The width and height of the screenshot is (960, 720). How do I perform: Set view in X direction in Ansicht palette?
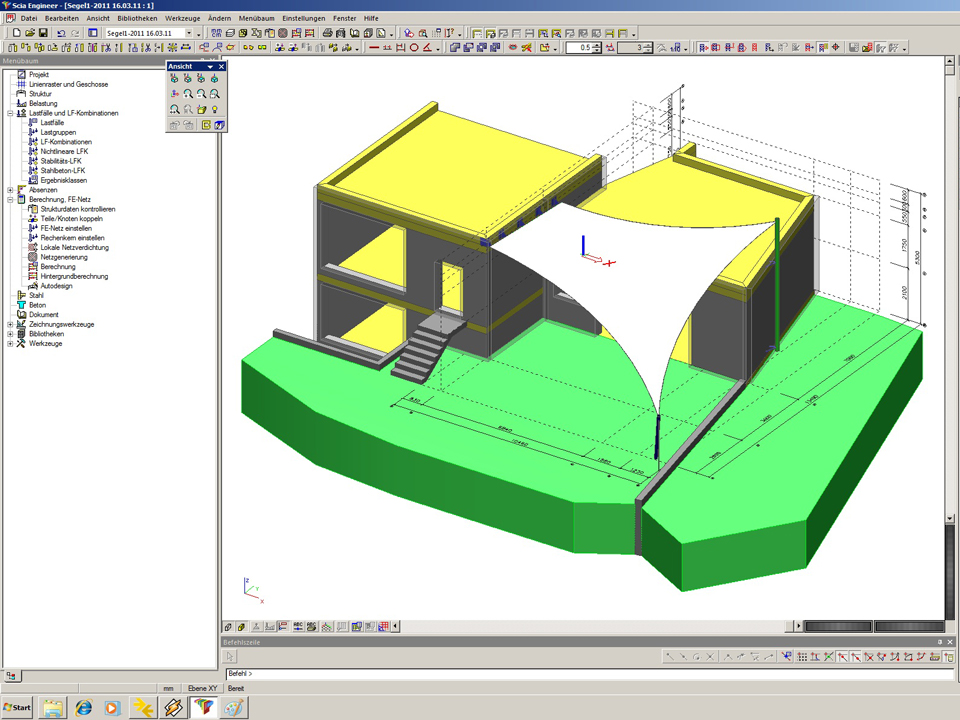point(175,79)
